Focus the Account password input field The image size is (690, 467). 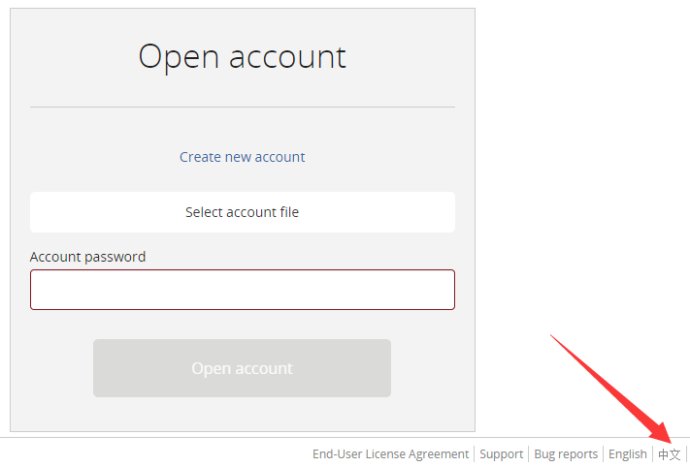242,290
